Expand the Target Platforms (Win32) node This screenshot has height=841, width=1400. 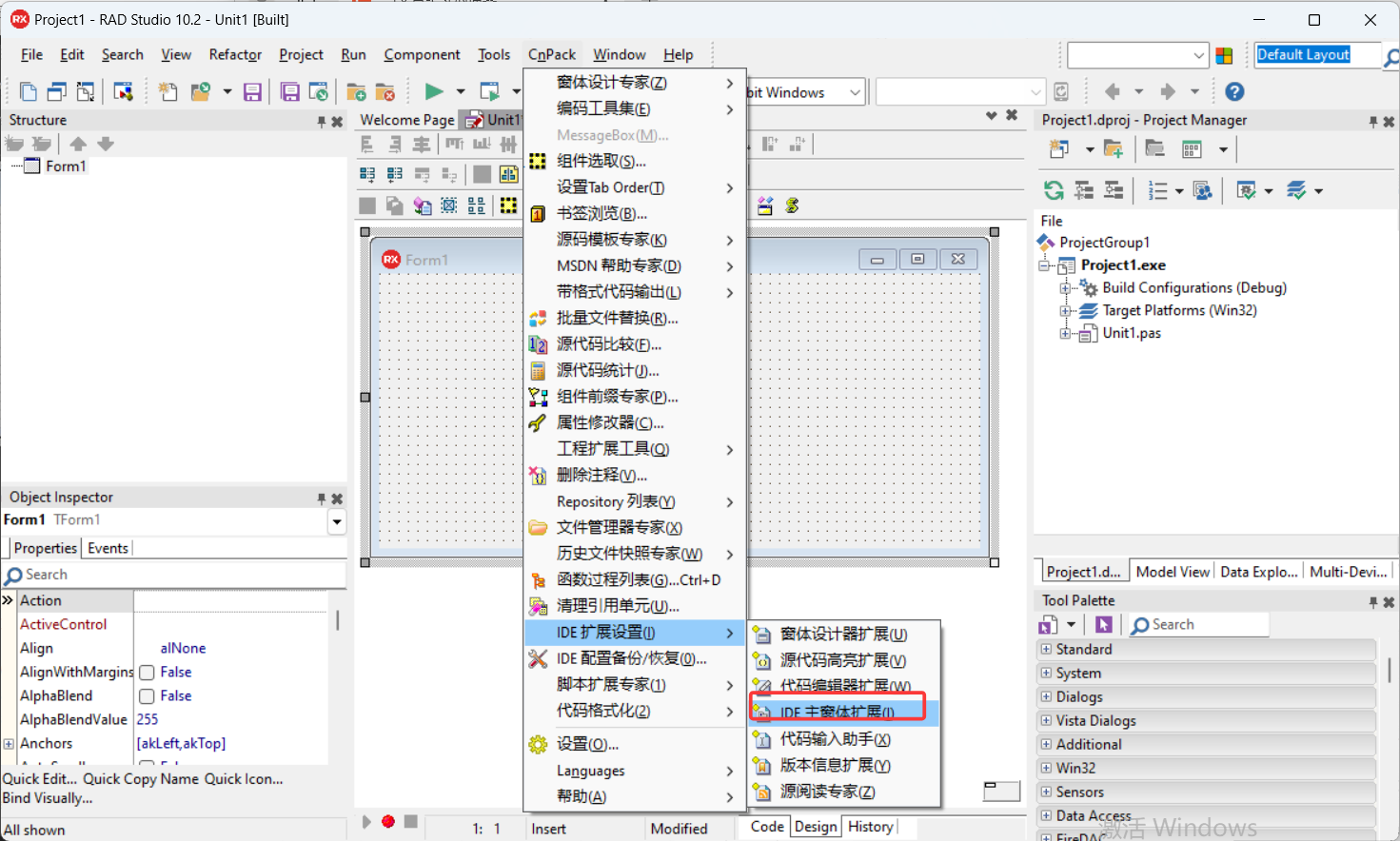(1065, 311)
